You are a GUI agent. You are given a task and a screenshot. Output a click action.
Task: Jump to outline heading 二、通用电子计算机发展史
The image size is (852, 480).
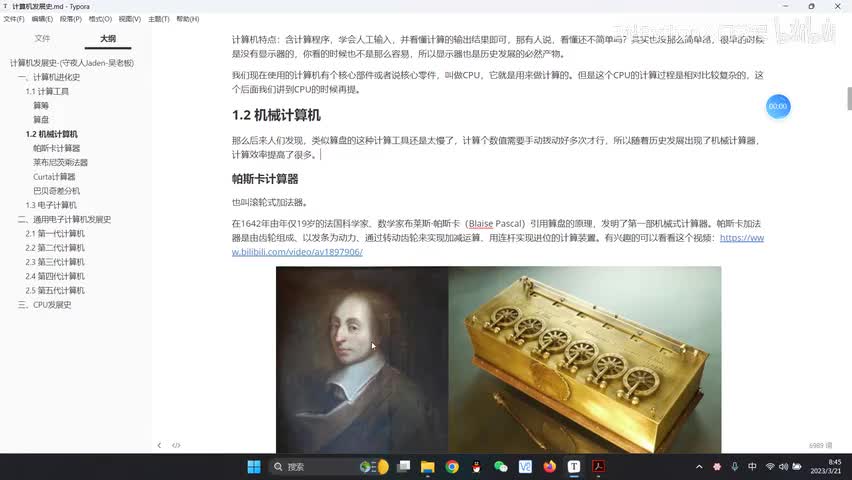[x=64, y=220]
